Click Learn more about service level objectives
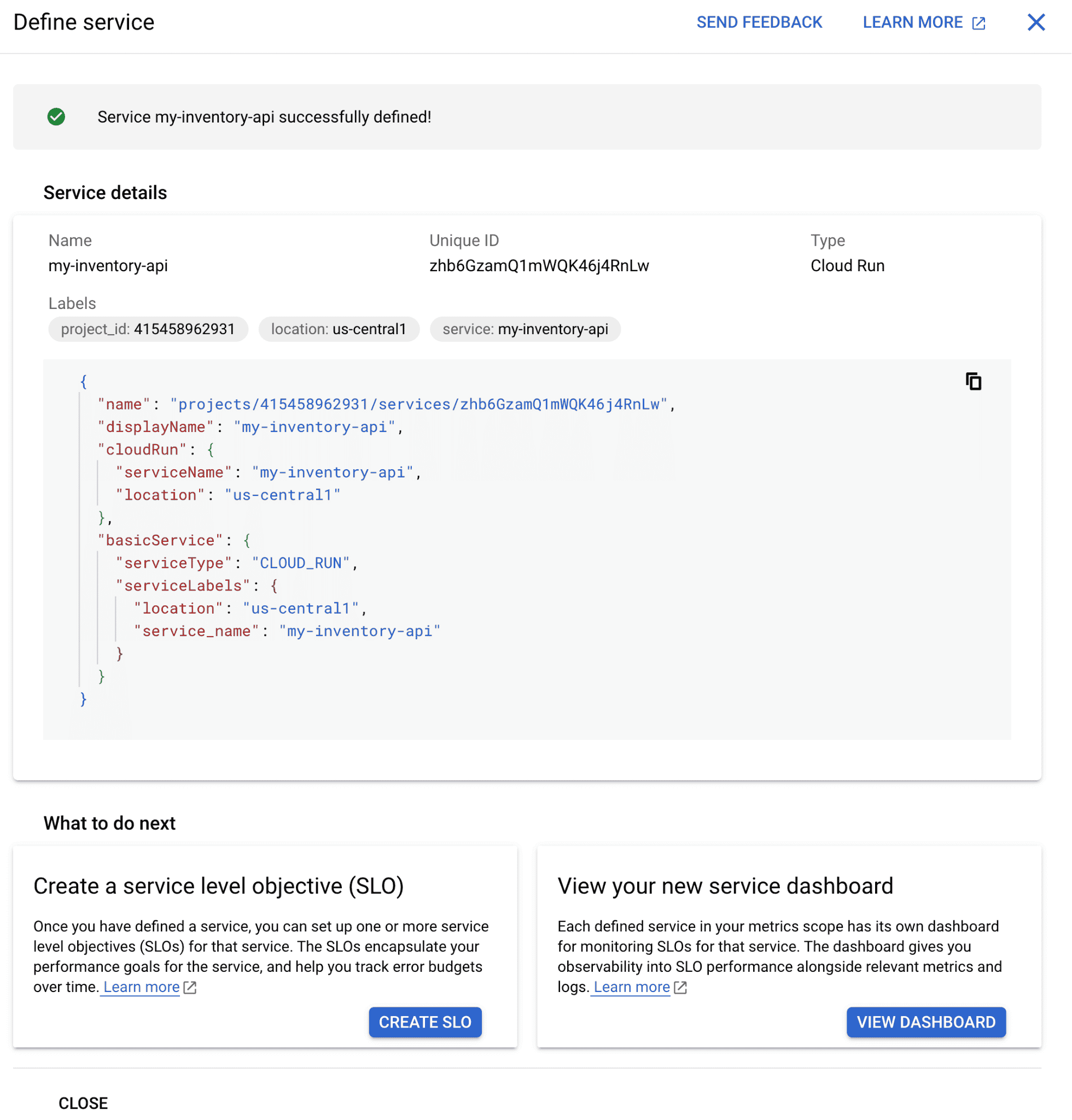1072x1120 pixels. (140, 986)
